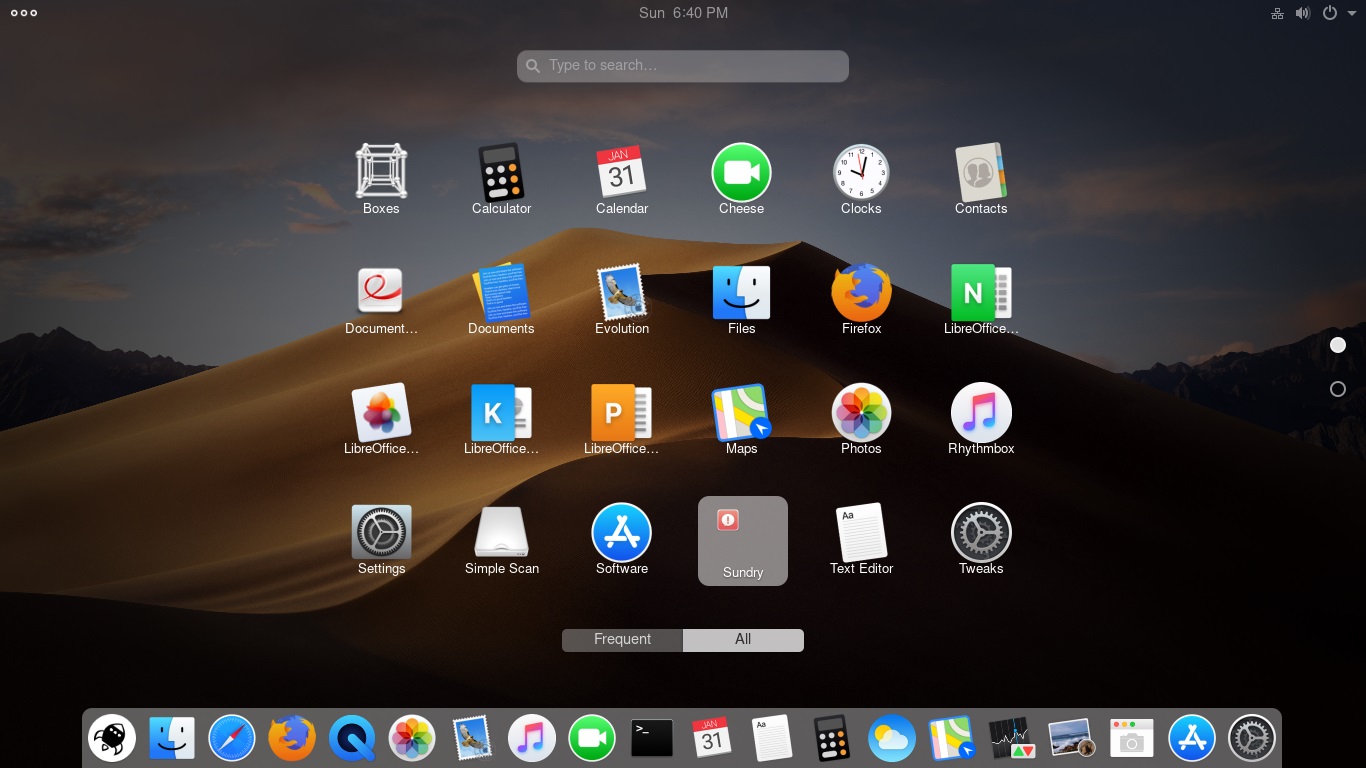This screenshot has width=1366, height=768.
Task: Click the volume icon in top bar
Action: [1303, 13]
